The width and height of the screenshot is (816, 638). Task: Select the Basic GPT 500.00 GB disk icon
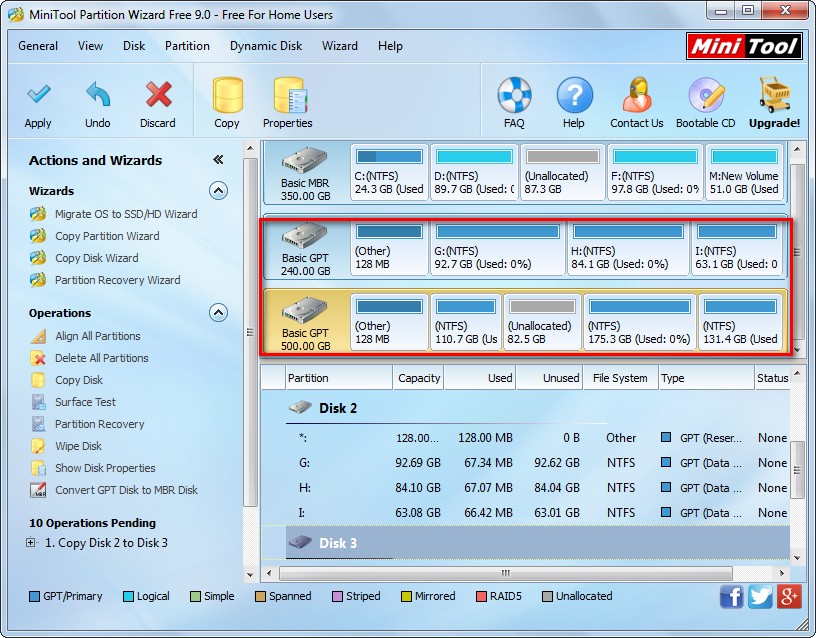tap(304, 310)
